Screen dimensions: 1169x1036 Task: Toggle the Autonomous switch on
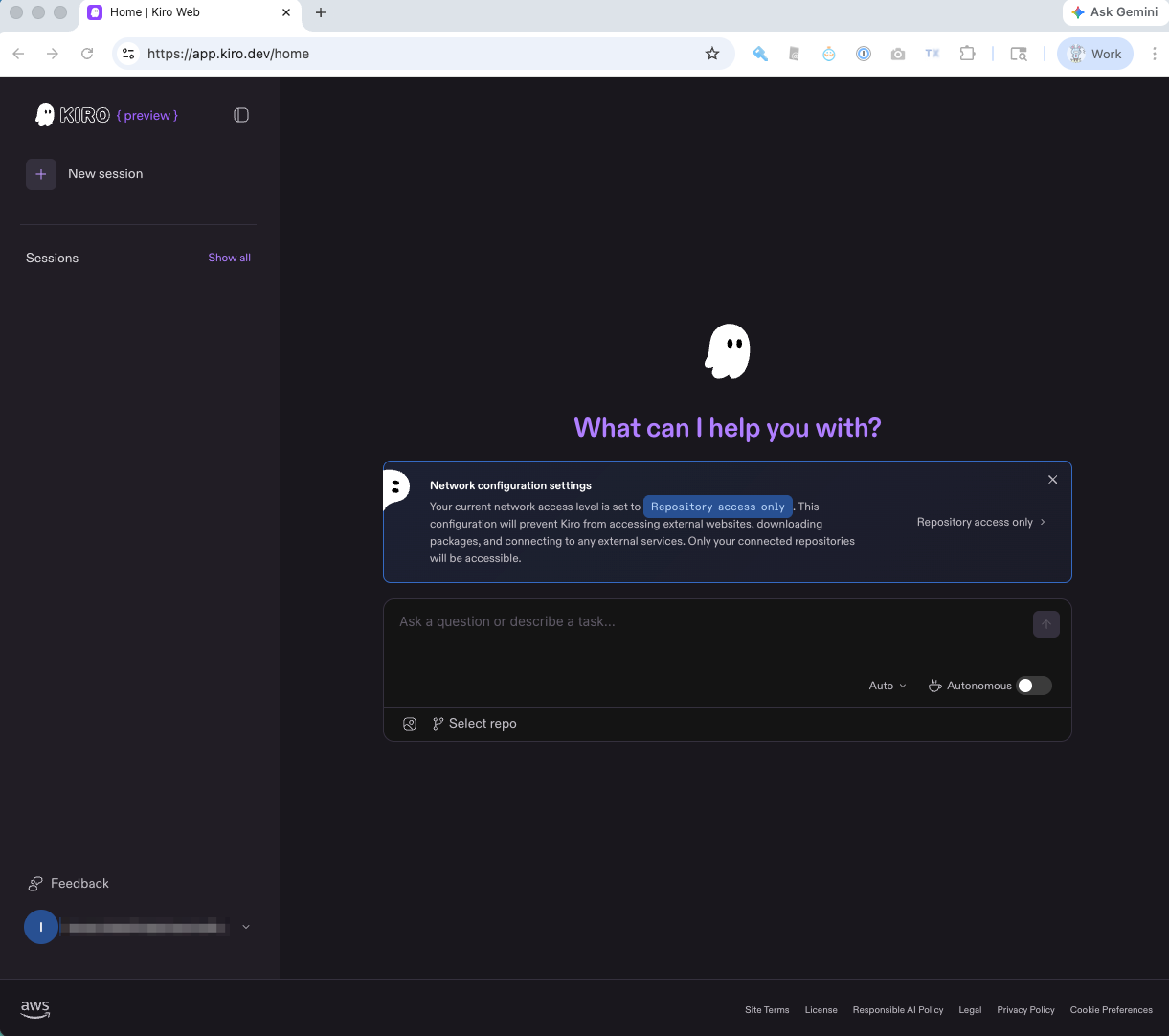tap(1034, 686)
